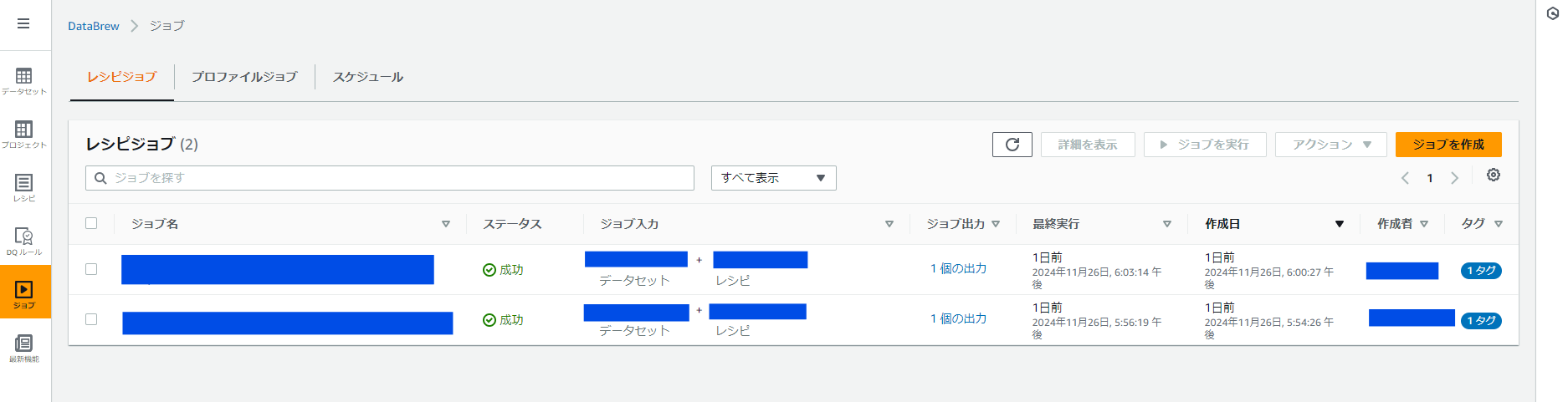Open first row 1 個の出力 link
Viewport: 1568px width, 402px height.
coord(959,268)
